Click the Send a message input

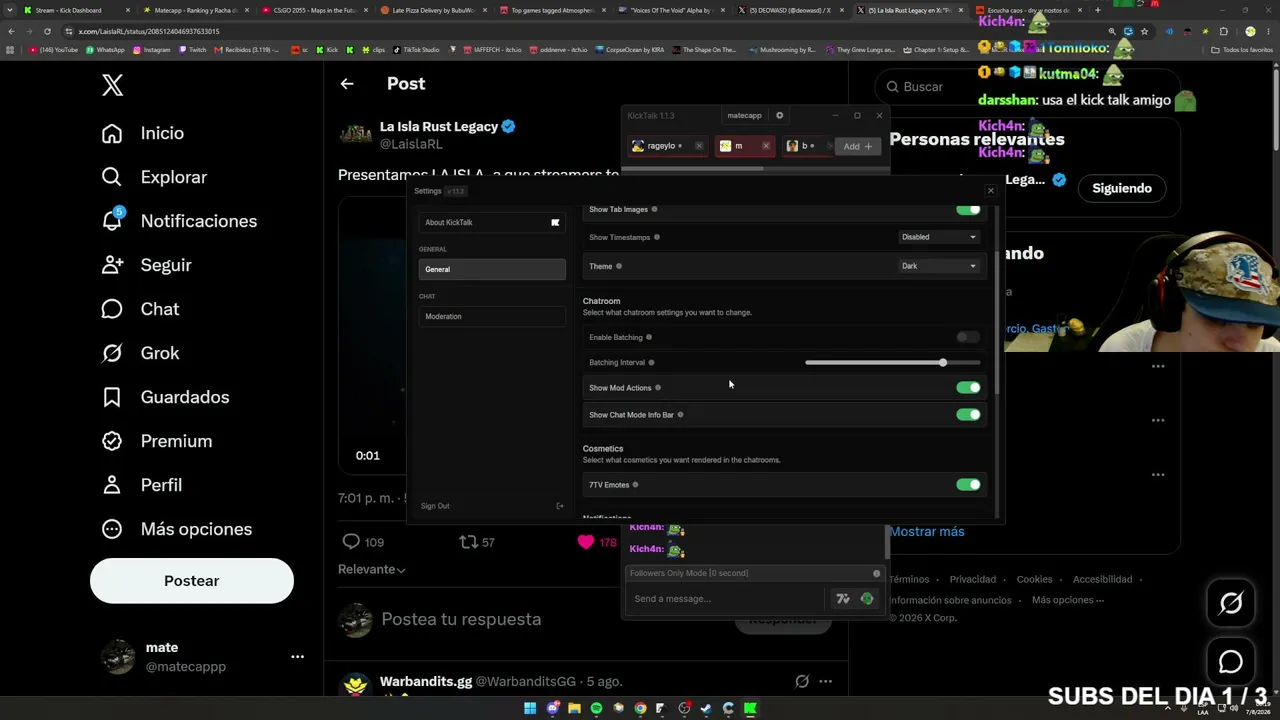727,599
